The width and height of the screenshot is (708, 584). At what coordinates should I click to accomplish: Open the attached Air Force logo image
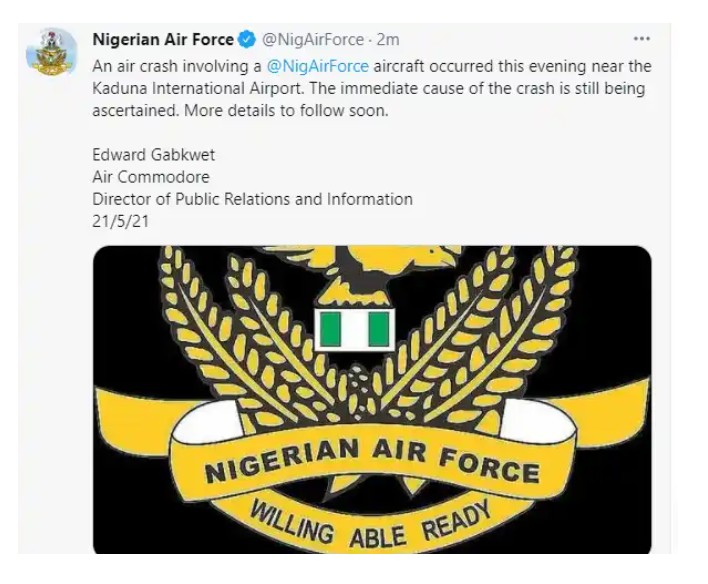pos(372,400)
